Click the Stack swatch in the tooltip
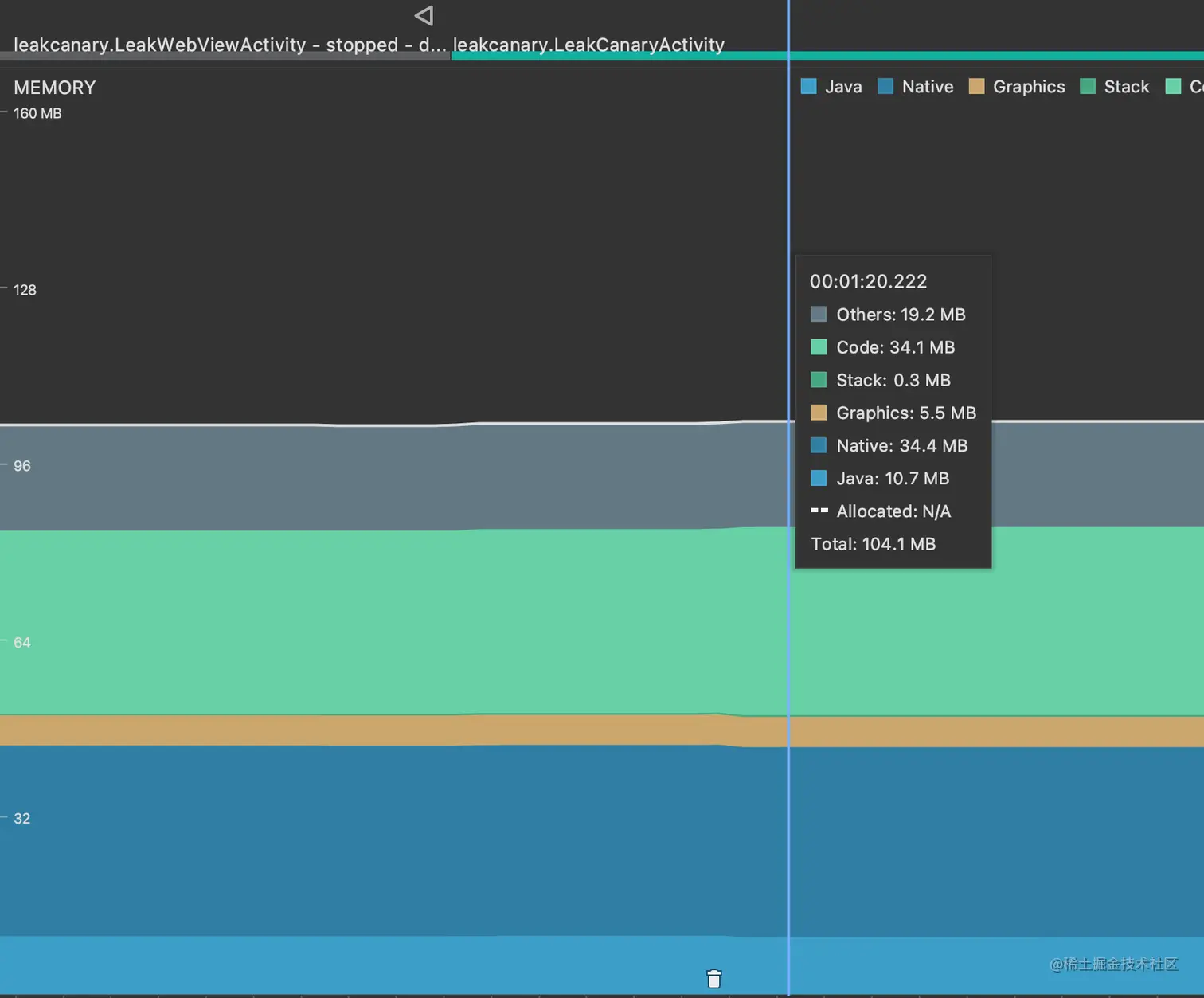Screen dimensions: 1204x998 (x=819, y=379)
